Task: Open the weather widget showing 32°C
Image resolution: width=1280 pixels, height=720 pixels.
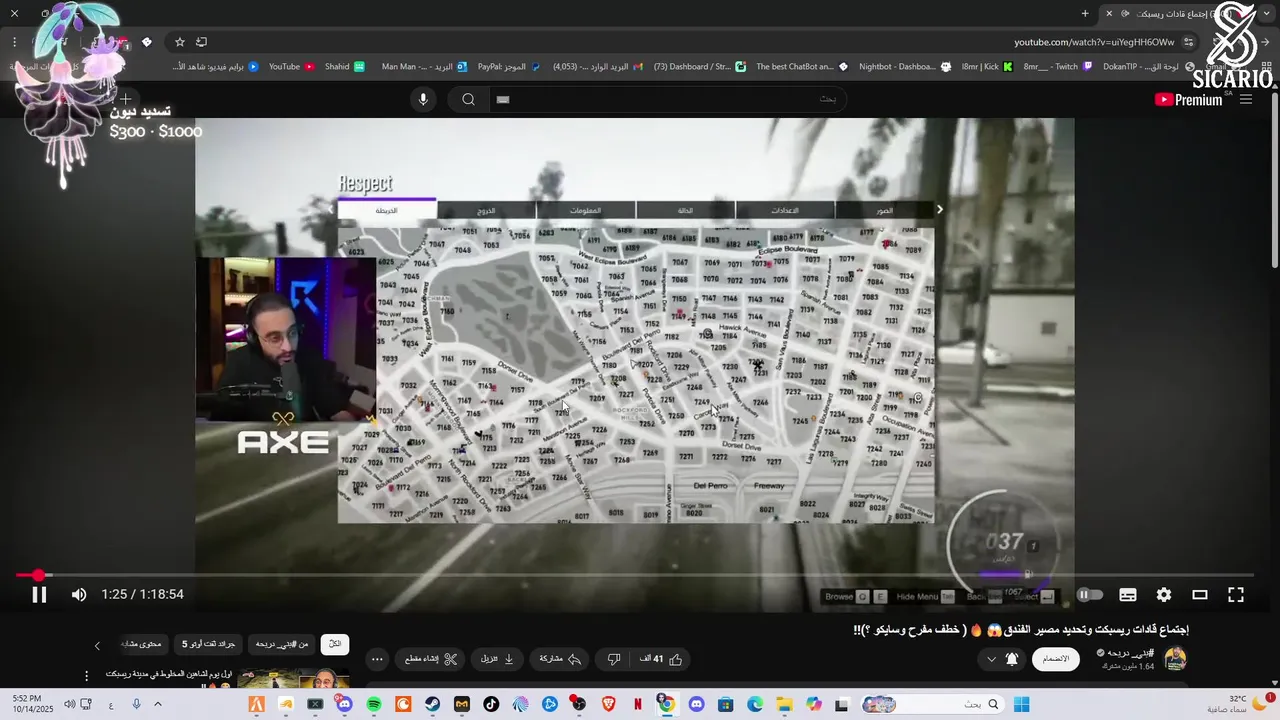Action: 1240,704
